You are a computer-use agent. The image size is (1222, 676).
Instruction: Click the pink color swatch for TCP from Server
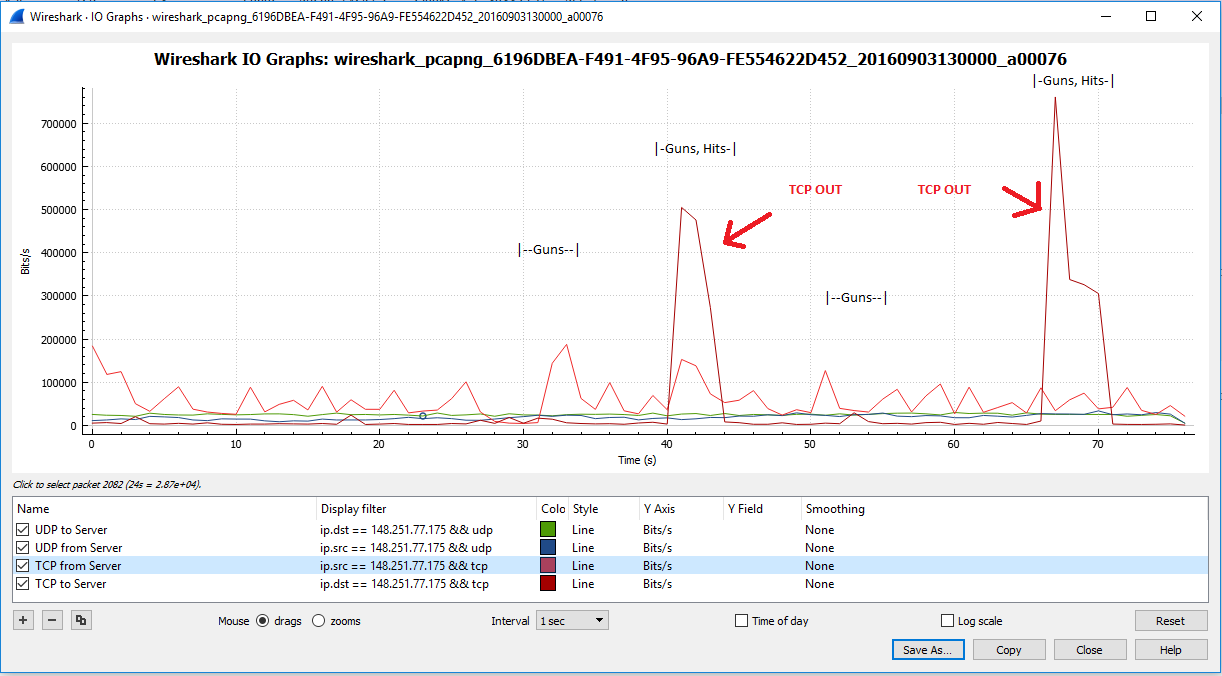(x=549, y=566)
